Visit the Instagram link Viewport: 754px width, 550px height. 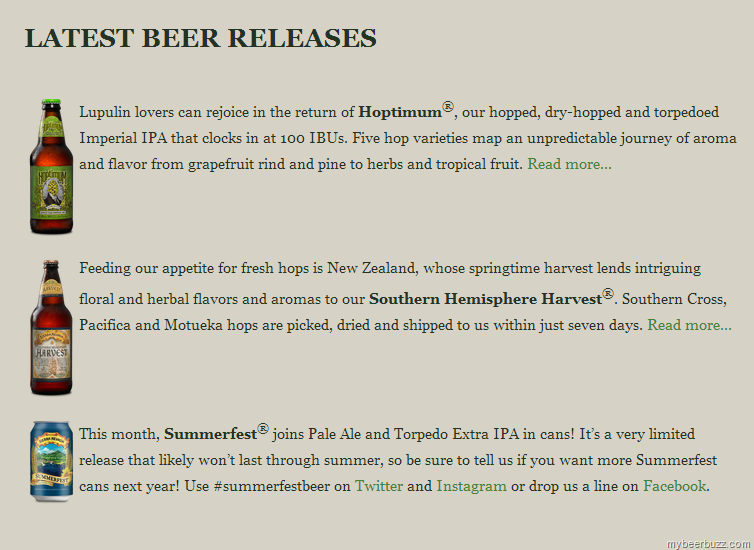click(471, 487)
